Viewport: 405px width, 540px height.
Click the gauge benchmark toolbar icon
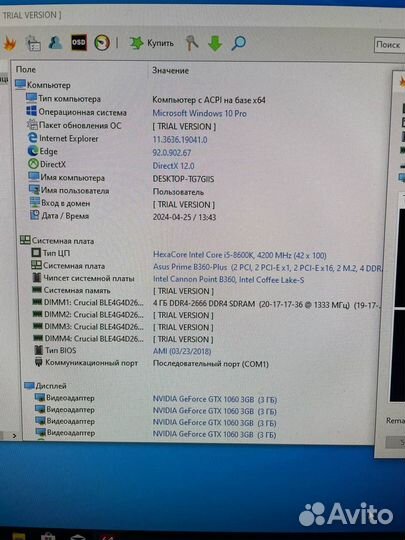tap(102, 43)
